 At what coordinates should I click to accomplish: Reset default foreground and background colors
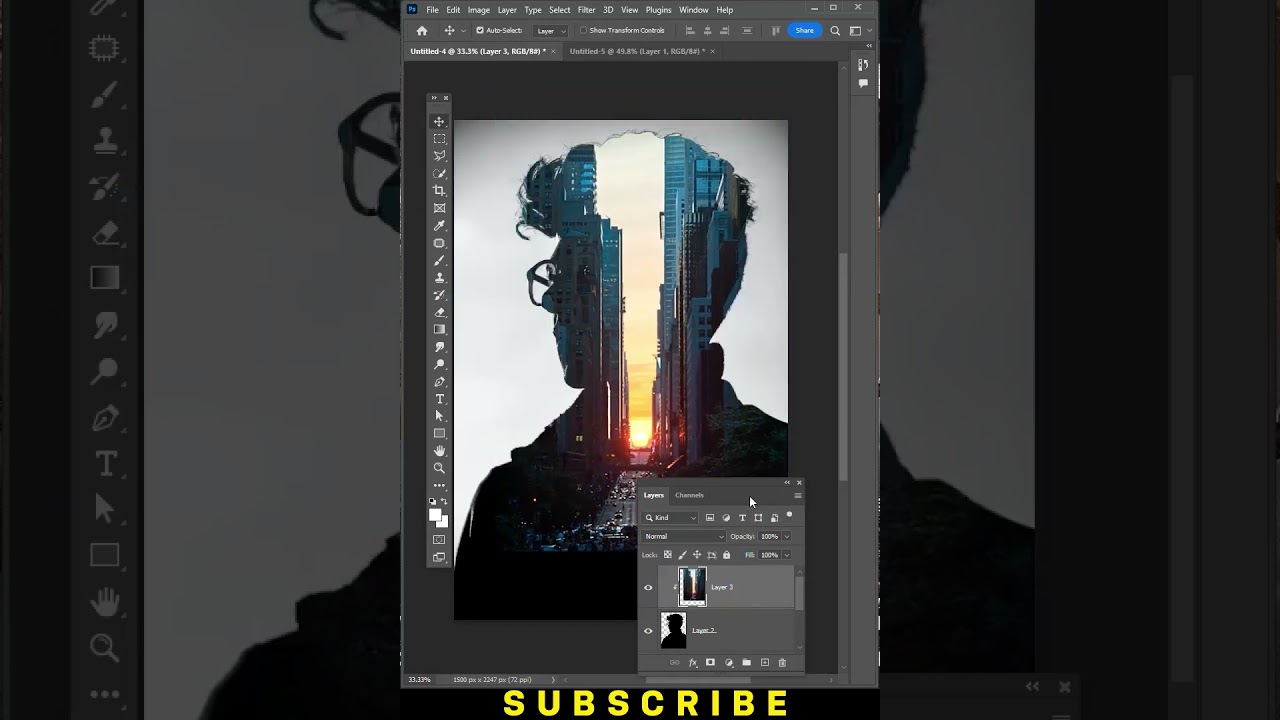pos(432,501)
